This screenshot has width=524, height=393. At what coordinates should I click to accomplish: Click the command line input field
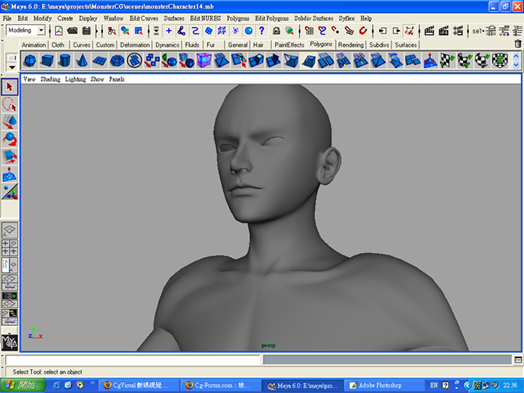click(x=133, y=360)
